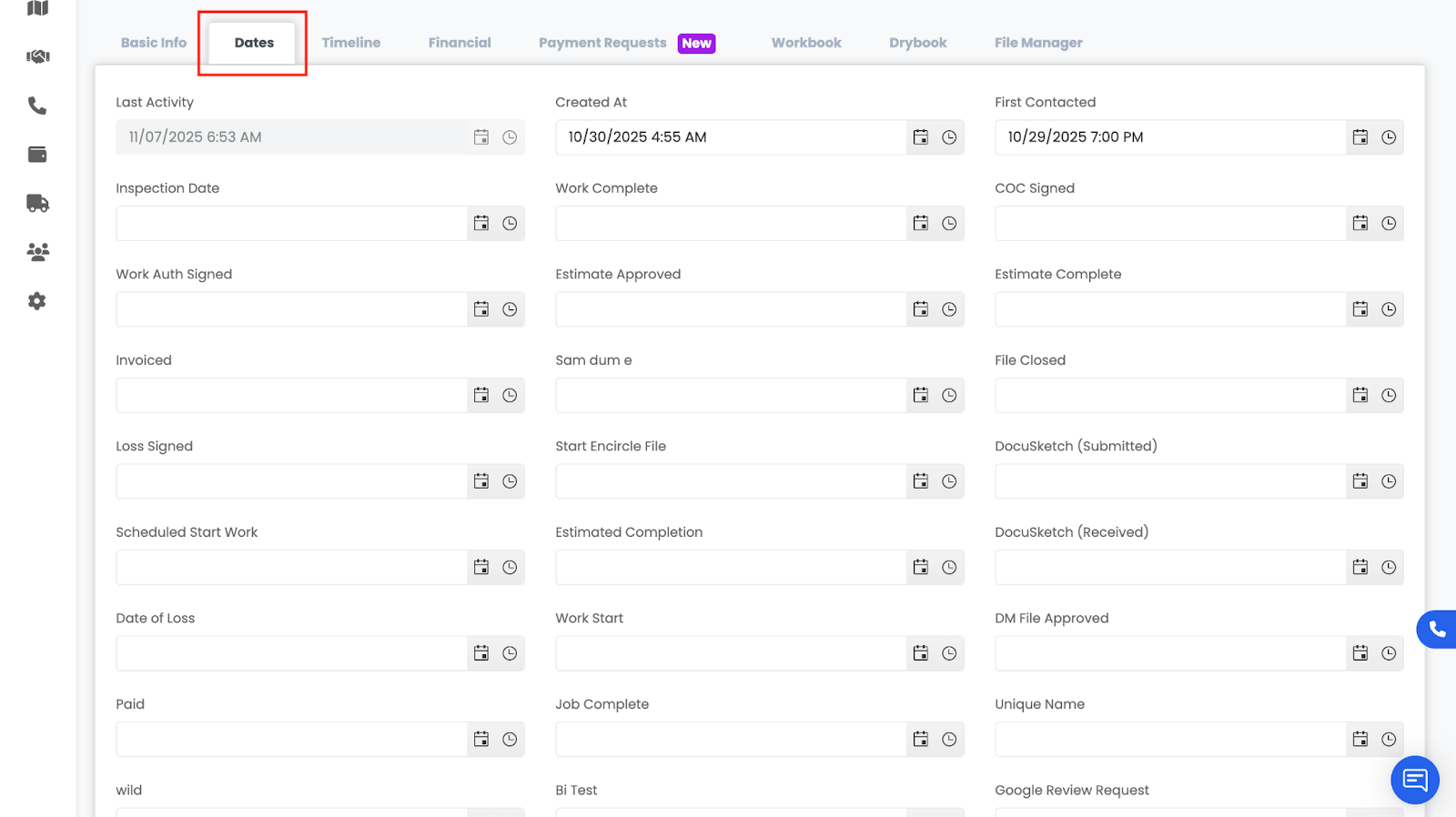Click the truck icon in sidebar
Viewport: 1456px width, 817px height.
(37, 203)
